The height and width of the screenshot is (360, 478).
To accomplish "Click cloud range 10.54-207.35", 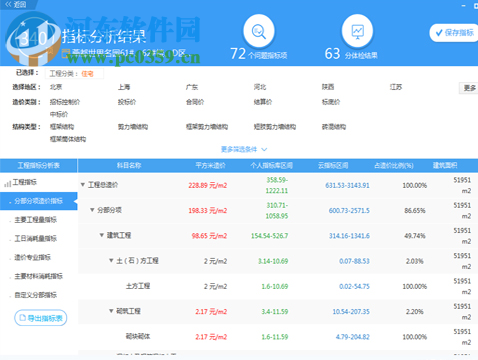I will point(351,312).
